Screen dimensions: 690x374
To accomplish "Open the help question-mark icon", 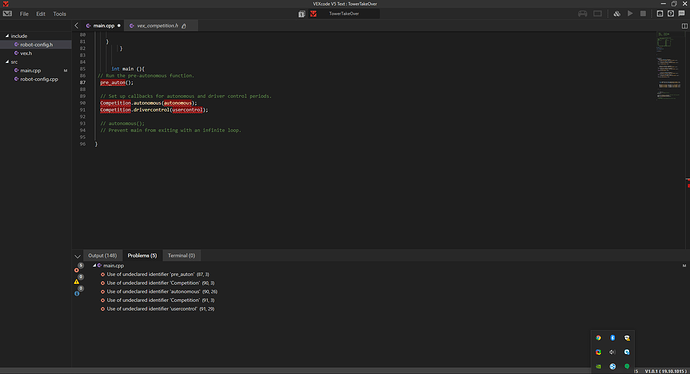I will (x=671, y=14).
